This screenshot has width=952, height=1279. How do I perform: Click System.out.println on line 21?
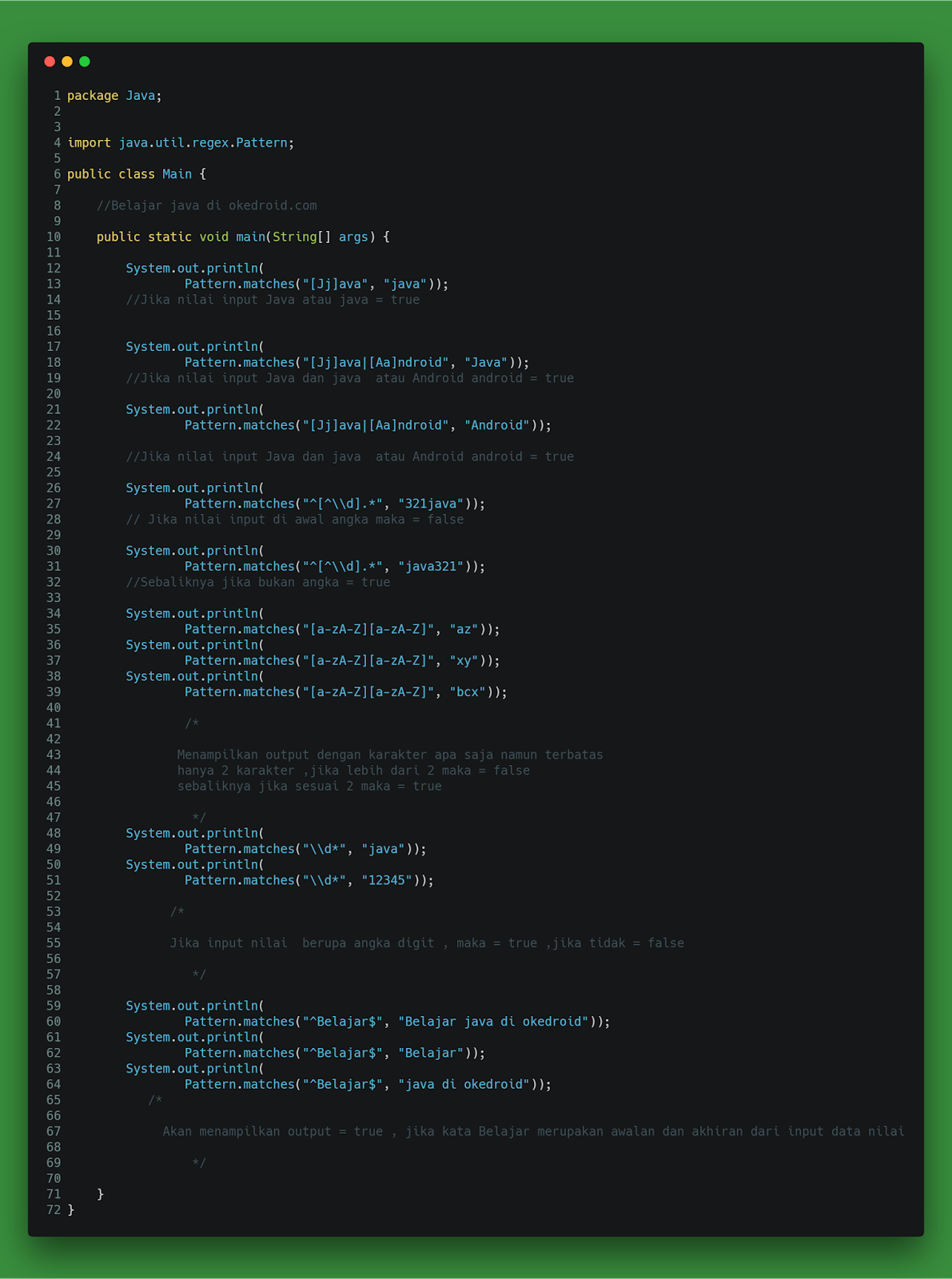point(195,409)
